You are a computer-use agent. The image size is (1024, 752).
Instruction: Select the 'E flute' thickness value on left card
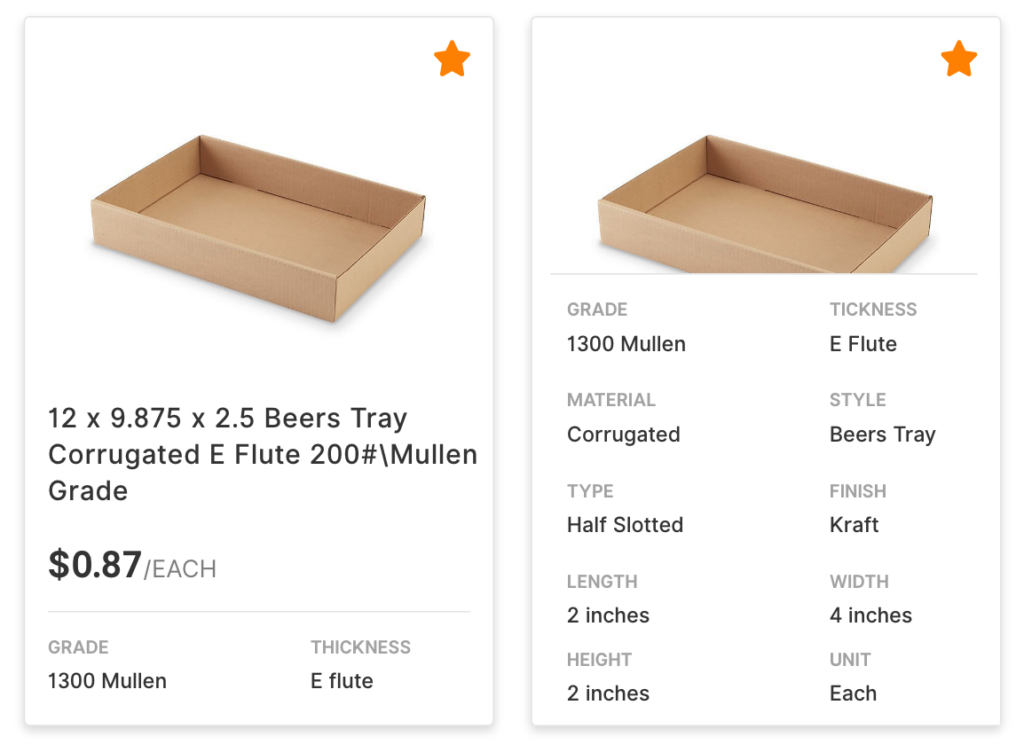[x=342, y=681]
